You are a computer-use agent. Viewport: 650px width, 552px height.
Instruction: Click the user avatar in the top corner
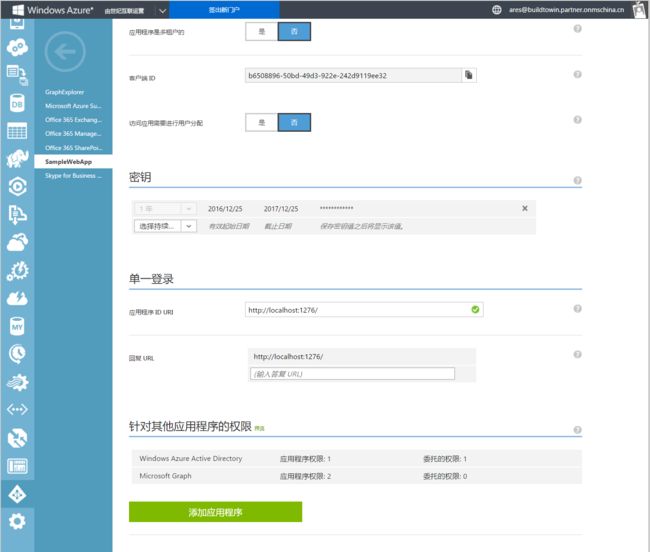(x=639, y=10)
